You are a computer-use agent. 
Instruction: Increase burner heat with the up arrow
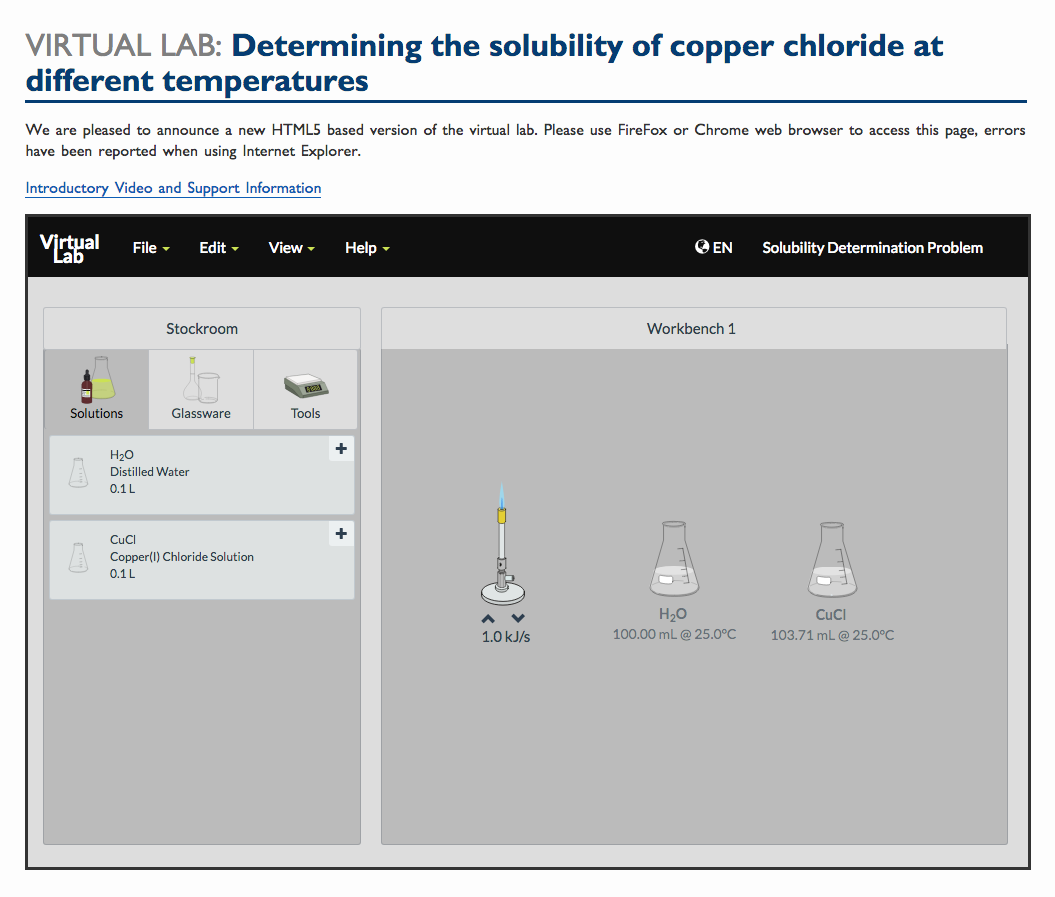tap(489, 618)
